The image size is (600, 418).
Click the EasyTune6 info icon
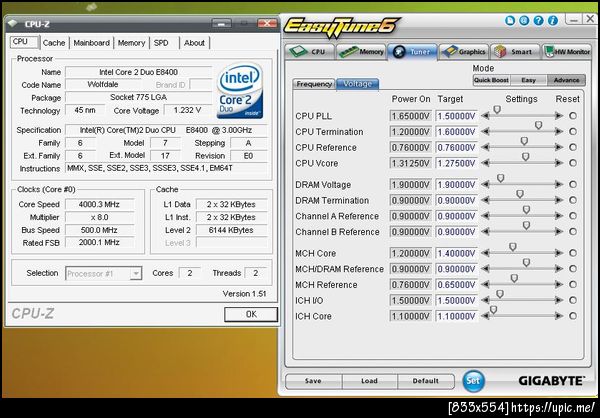click(553, 20)
